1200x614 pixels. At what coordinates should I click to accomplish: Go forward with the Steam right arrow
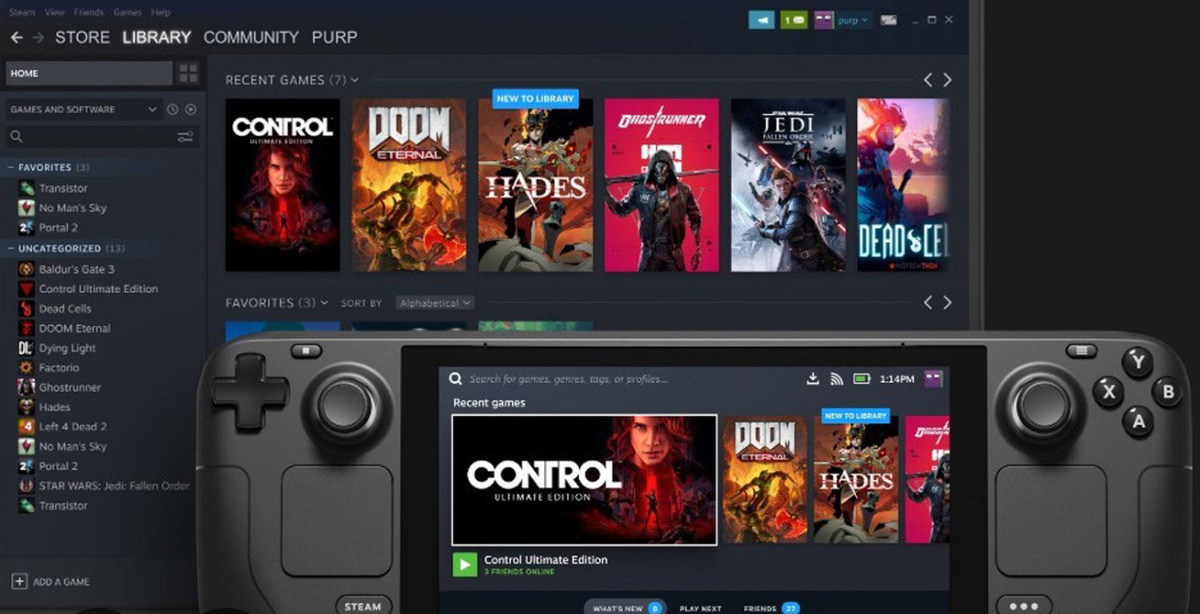[38, 37]
